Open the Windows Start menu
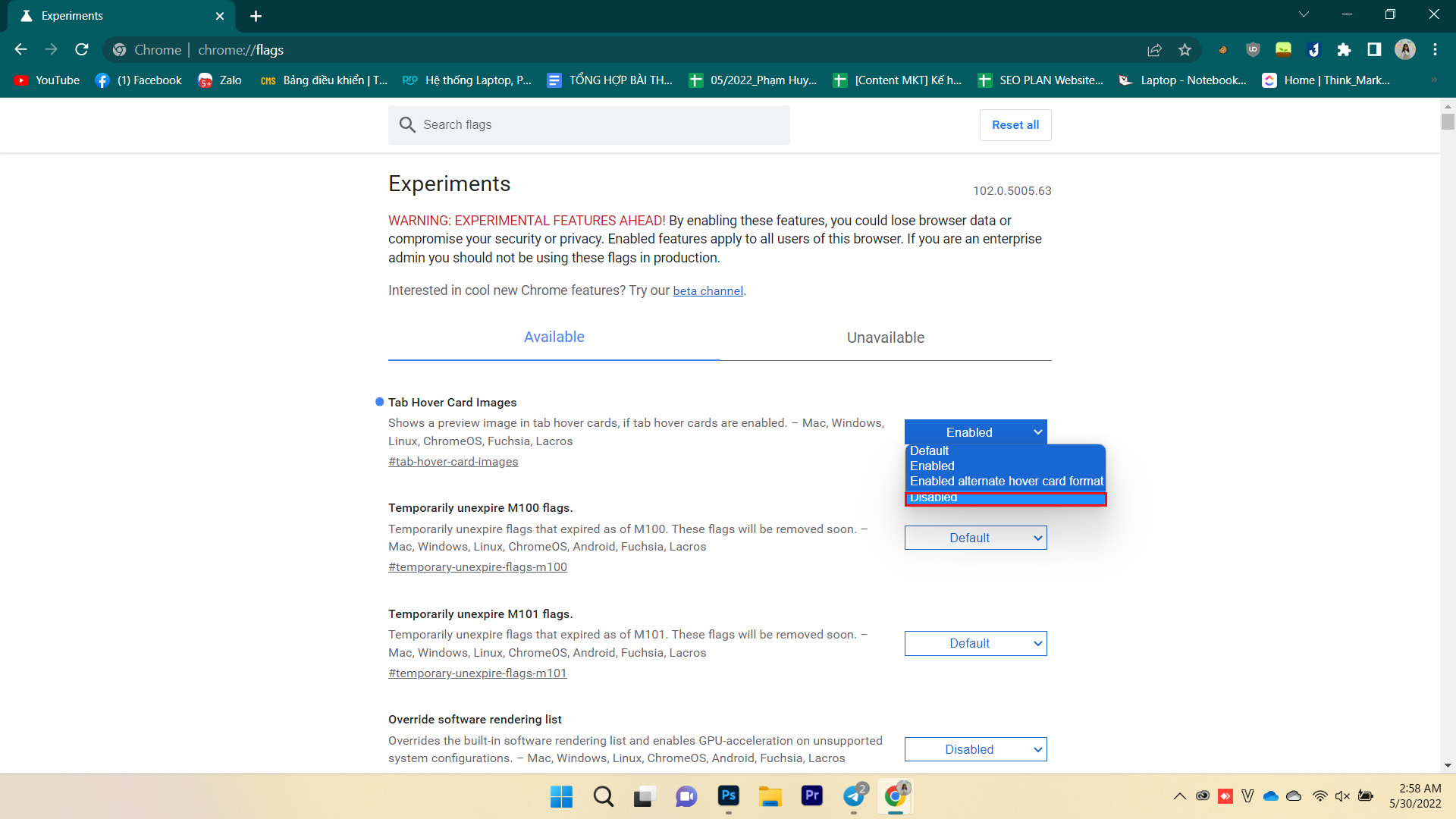Image resolution: width=1456 pixels, height=819 pixels. (x=561, y=796)
